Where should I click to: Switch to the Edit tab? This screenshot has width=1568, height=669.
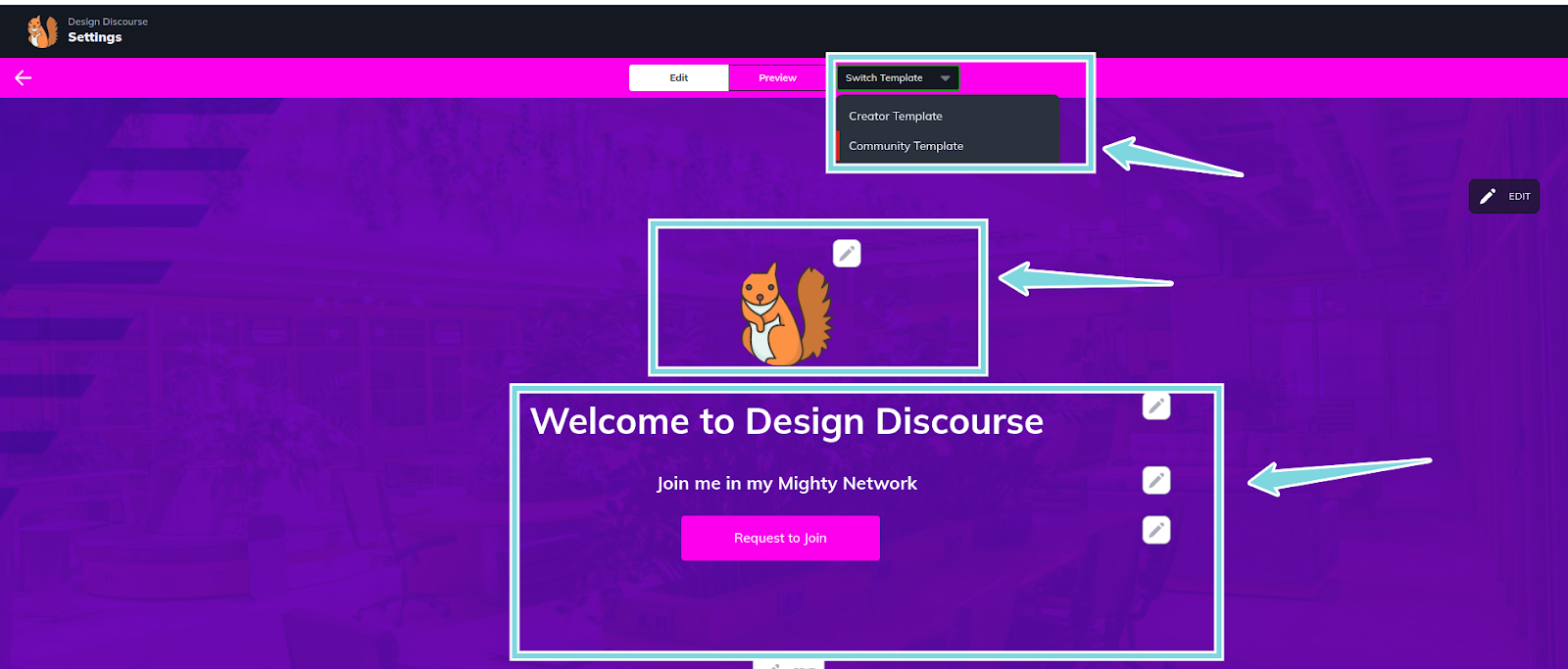point(679,78)
